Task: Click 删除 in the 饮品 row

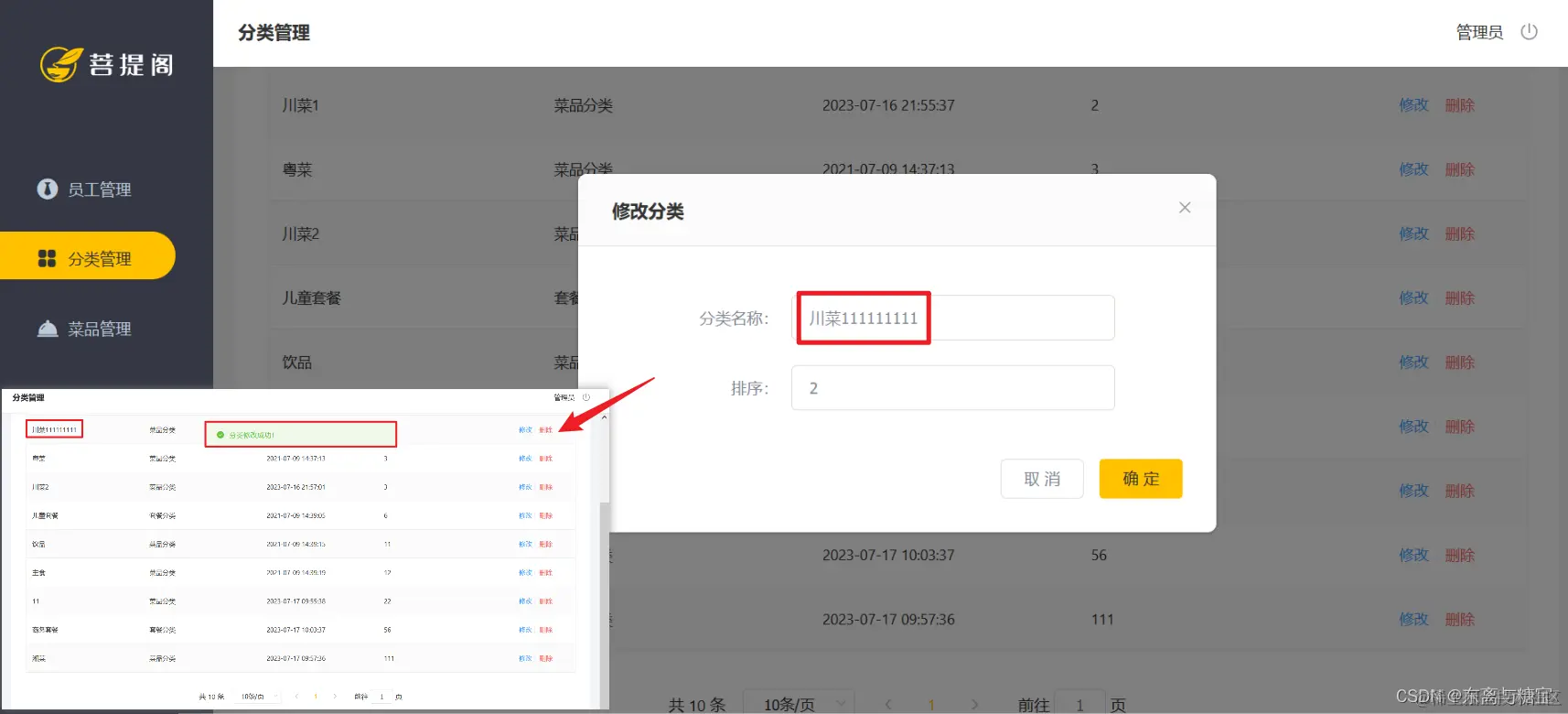Action: 1460,362
